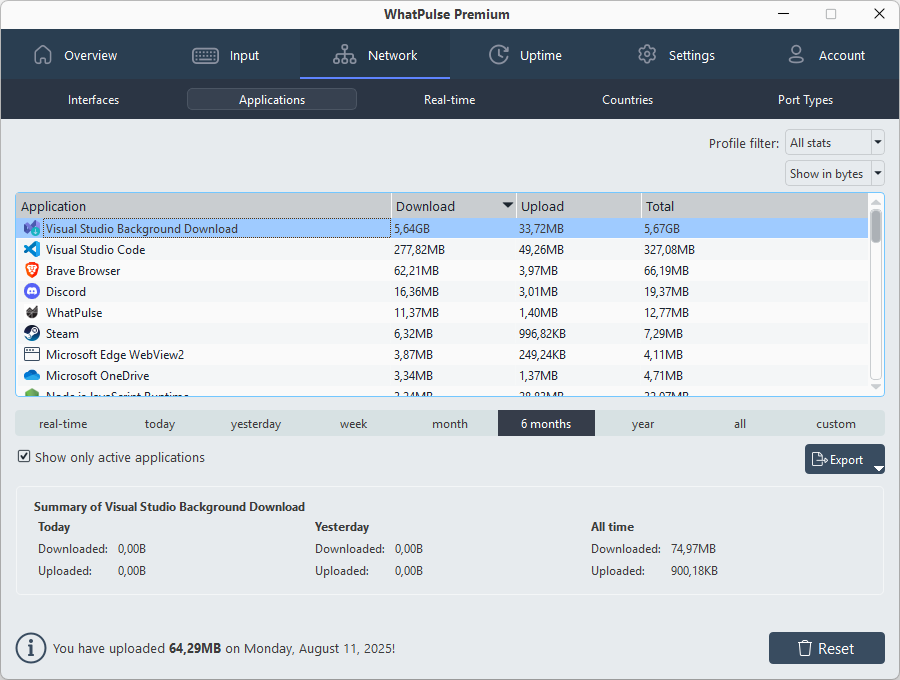Click the Steam application icon
900x680 pixels.
[30, 333]
